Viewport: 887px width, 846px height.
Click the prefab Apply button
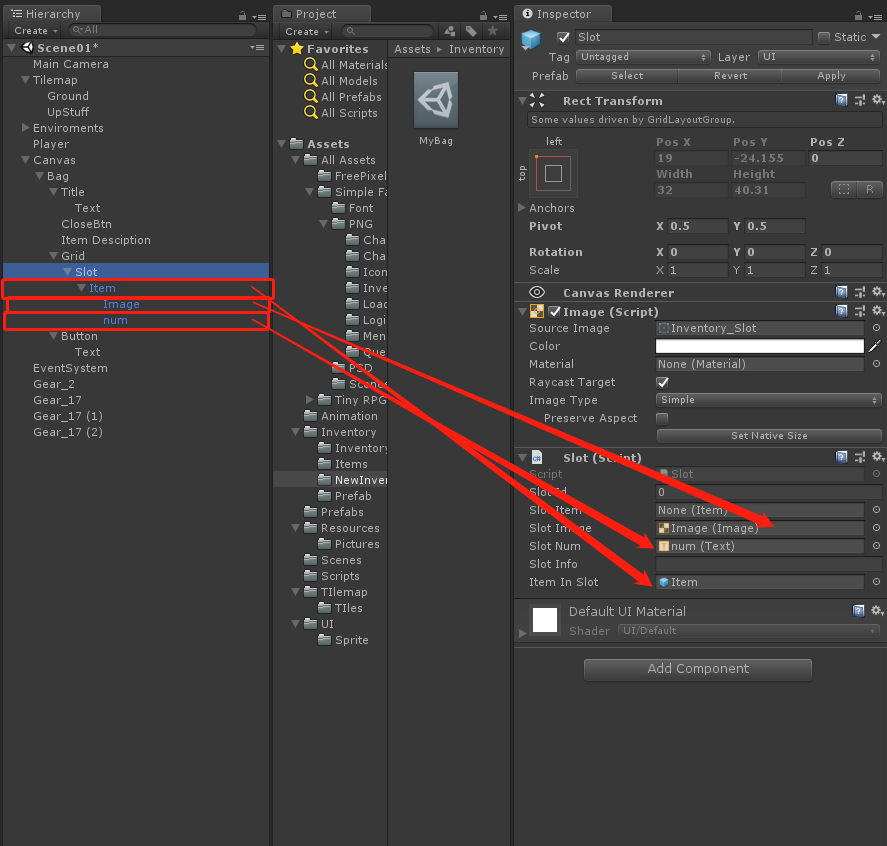(830, 75)
